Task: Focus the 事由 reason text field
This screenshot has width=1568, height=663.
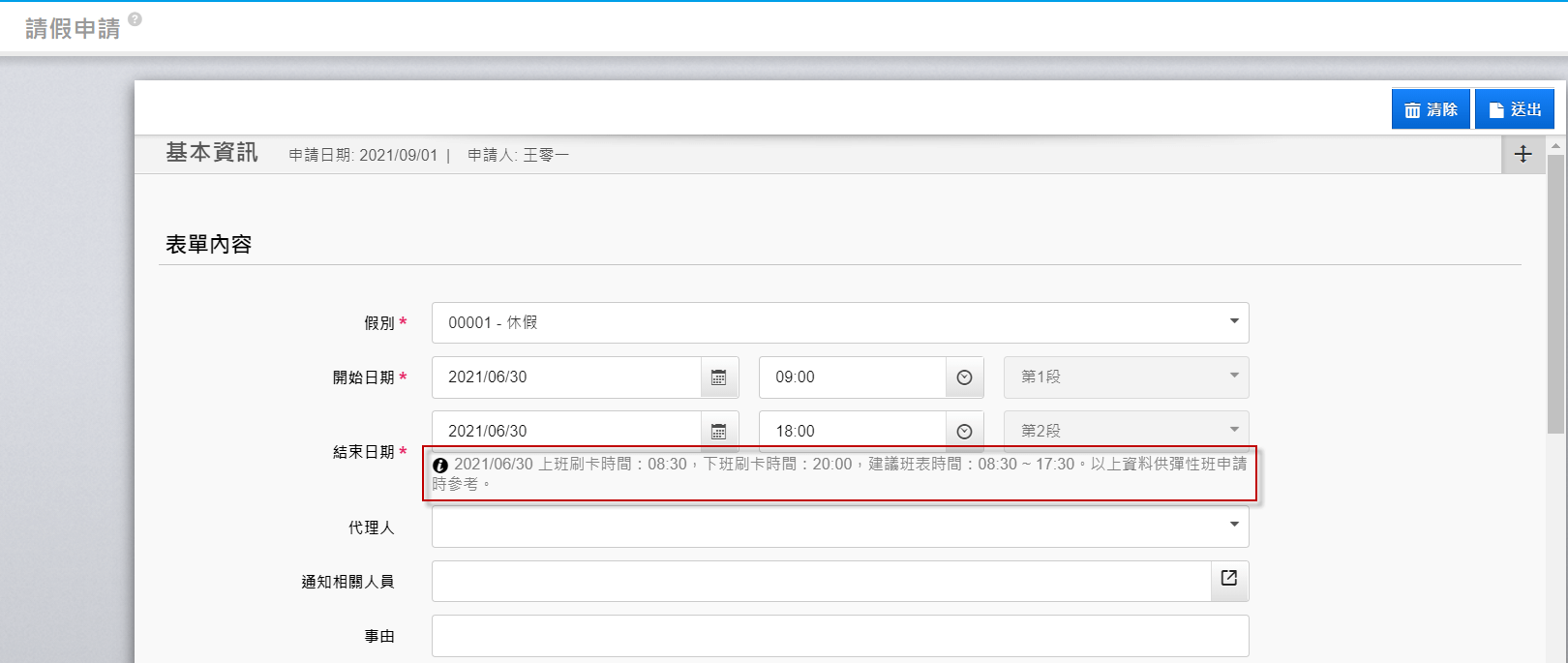Action: tap(839, 636)
